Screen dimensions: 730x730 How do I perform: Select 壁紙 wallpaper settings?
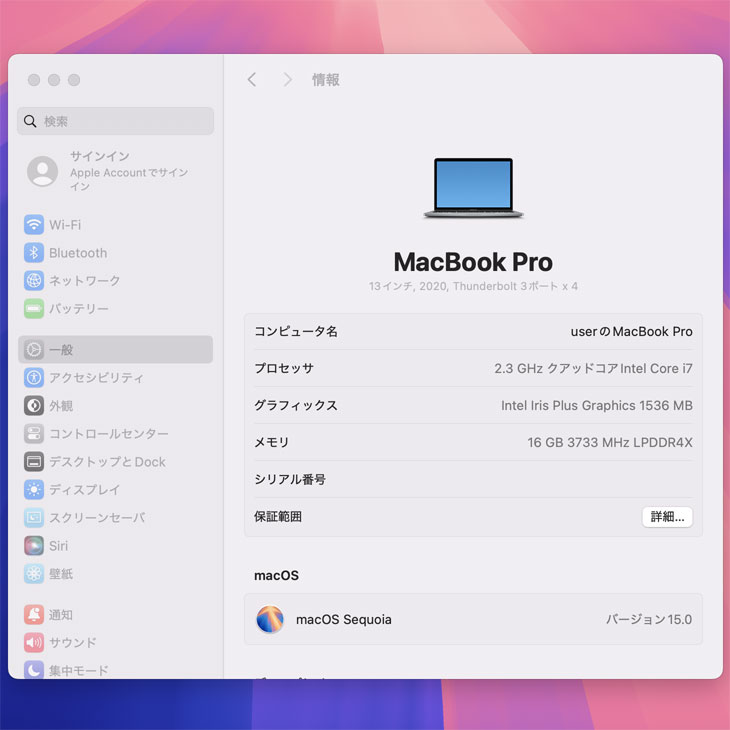tap(60, 574)
